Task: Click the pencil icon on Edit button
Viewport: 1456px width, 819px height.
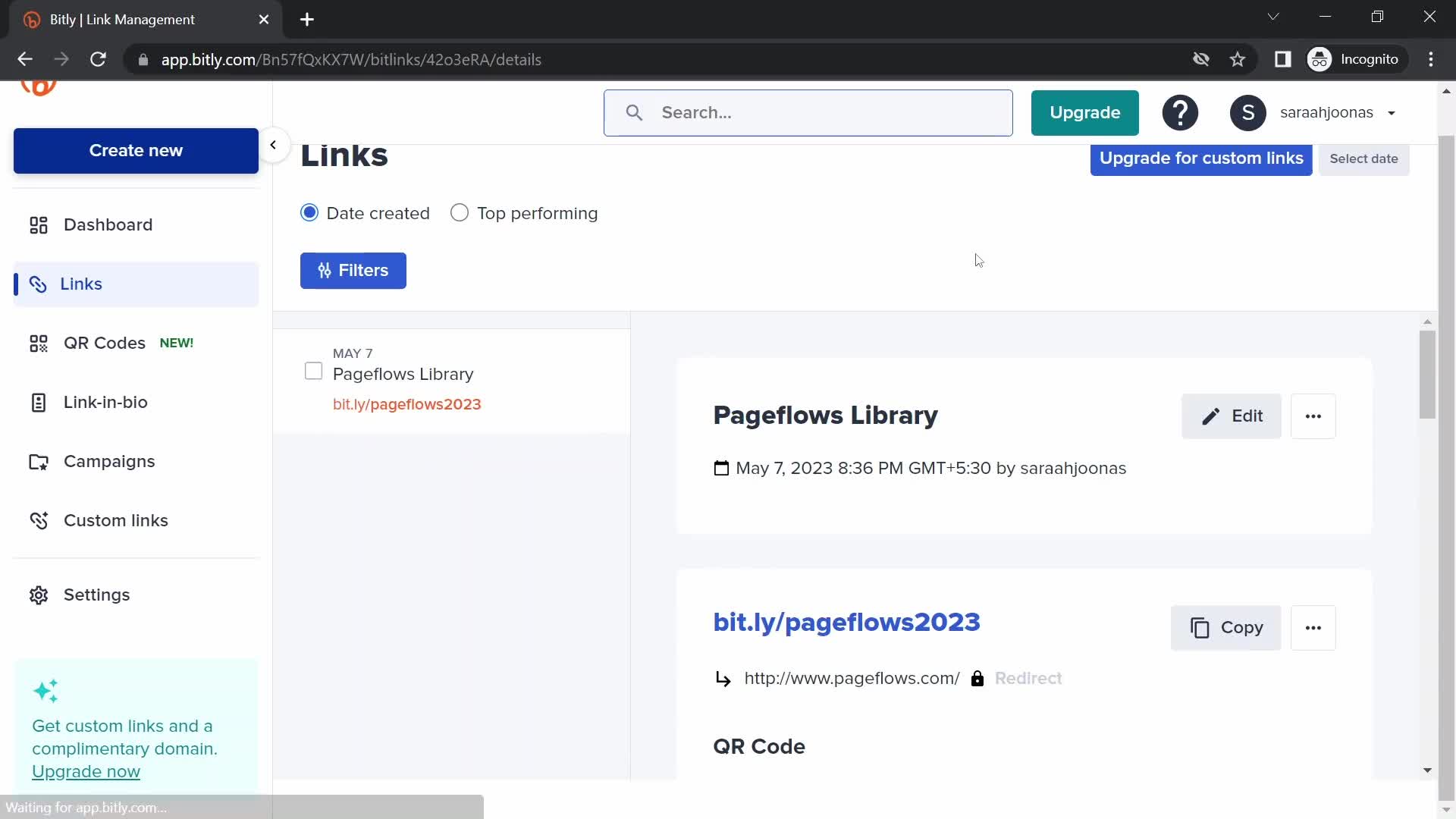Action: pos(1211,416)
